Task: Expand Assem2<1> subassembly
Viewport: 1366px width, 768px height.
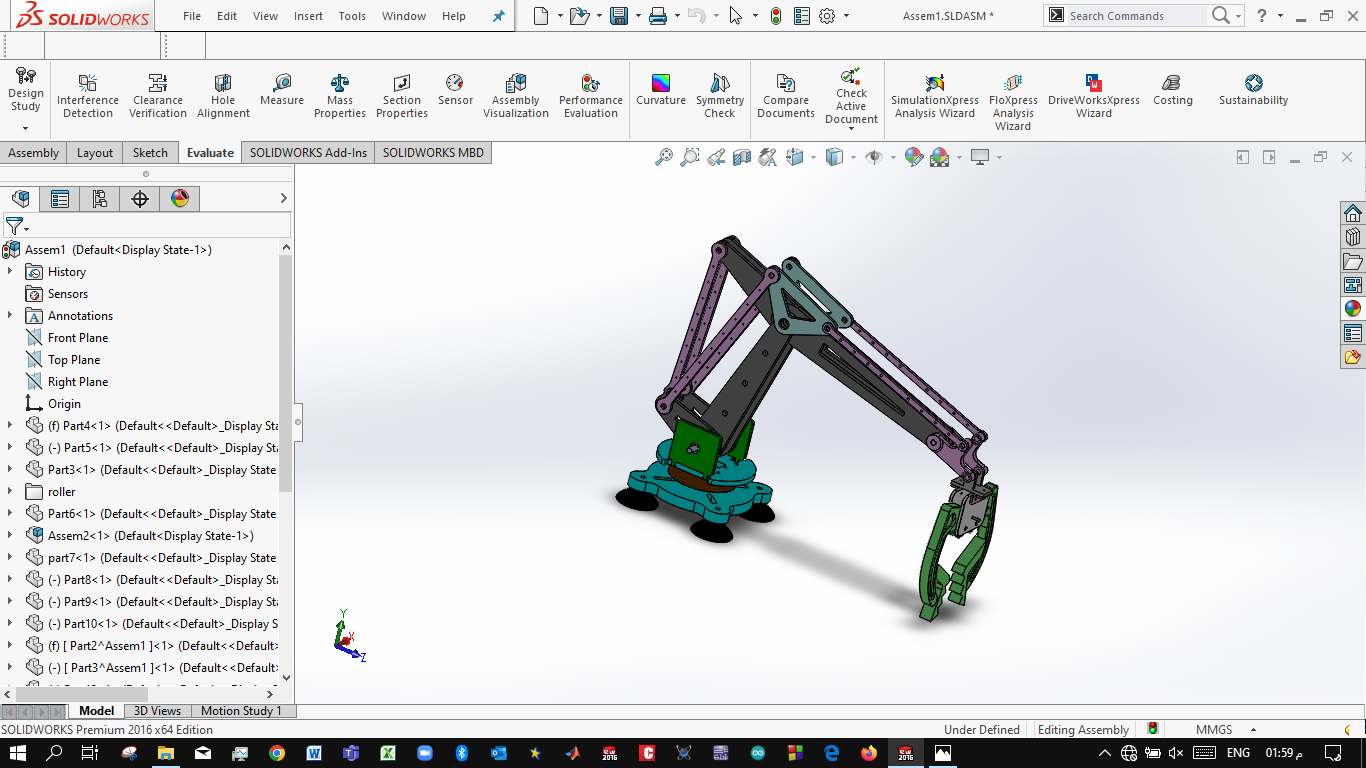Action: [10, 536]
